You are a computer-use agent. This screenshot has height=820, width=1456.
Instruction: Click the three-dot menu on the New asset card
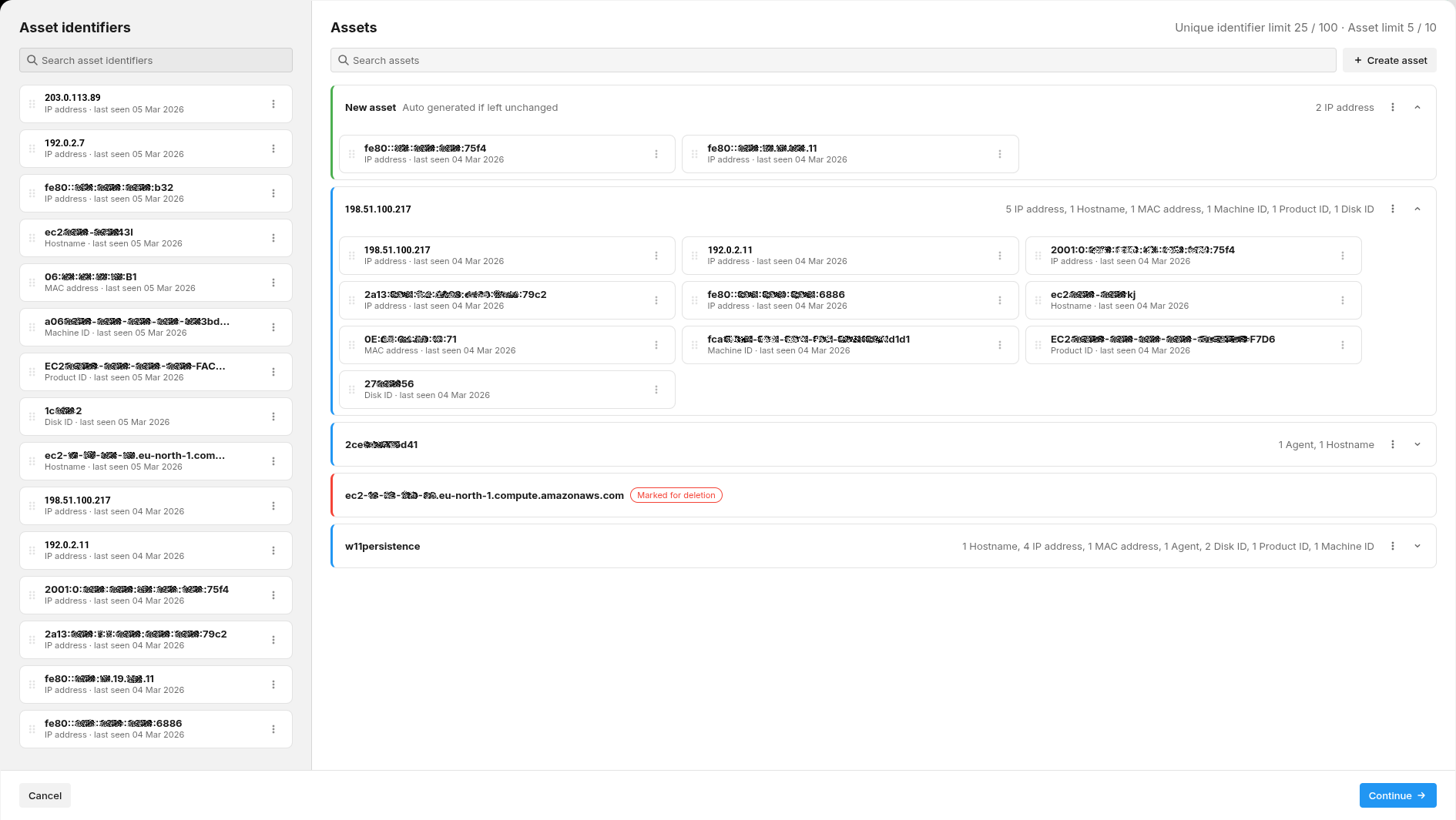coord(1392,108)
